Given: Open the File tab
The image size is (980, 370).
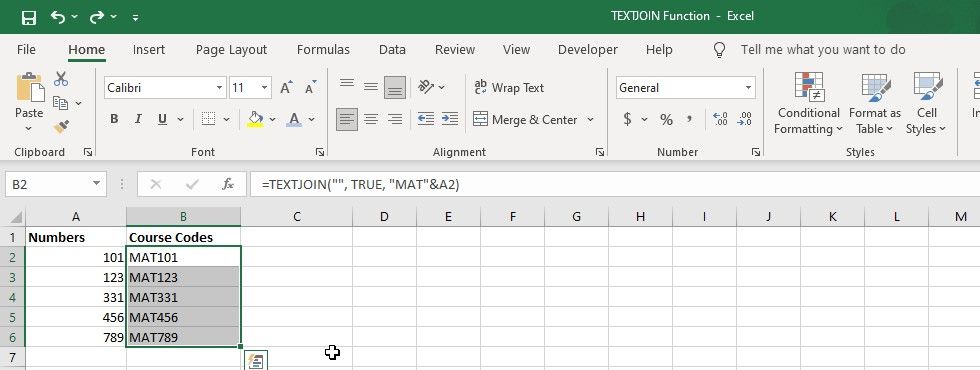Looking at the screenshot, I should (26, 49).
